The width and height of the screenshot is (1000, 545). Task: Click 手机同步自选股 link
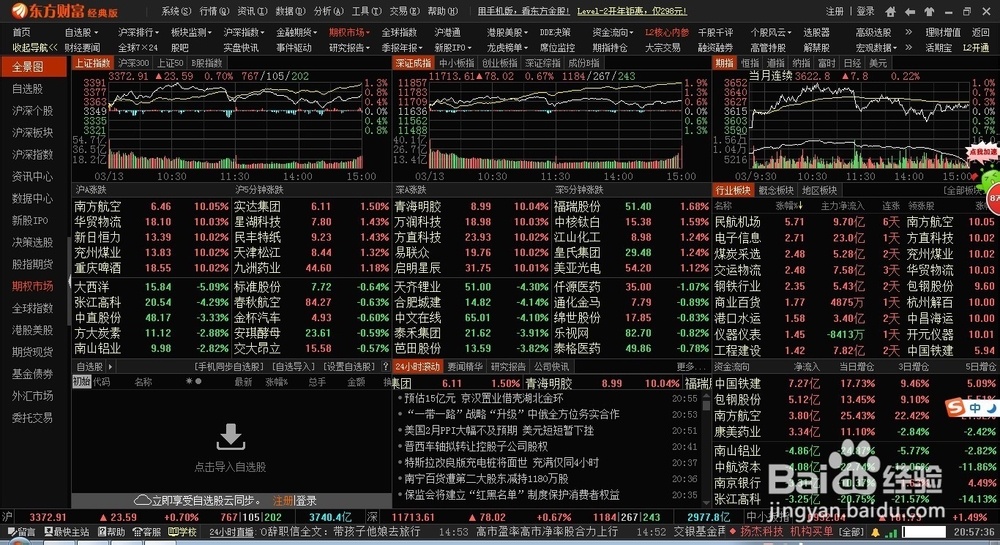pos(229,367)
